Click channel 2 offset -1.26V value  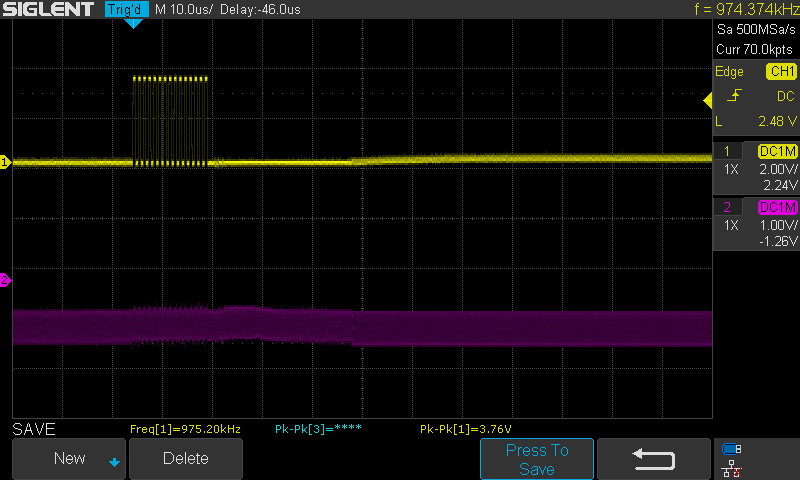(778, 241)
